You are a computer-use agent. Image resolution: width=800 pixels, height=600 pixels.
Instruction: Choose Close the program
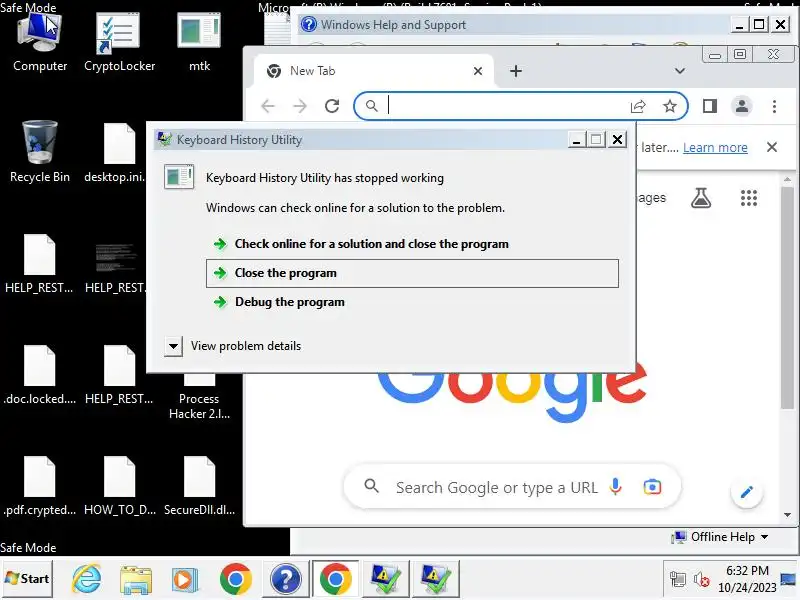(x=412, y=273)
